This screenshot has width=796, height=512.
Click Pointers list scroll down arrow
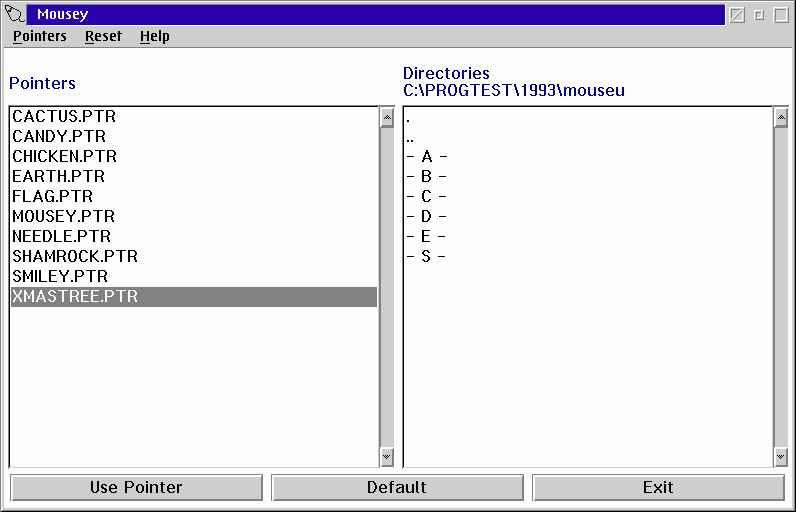(387, 457)
